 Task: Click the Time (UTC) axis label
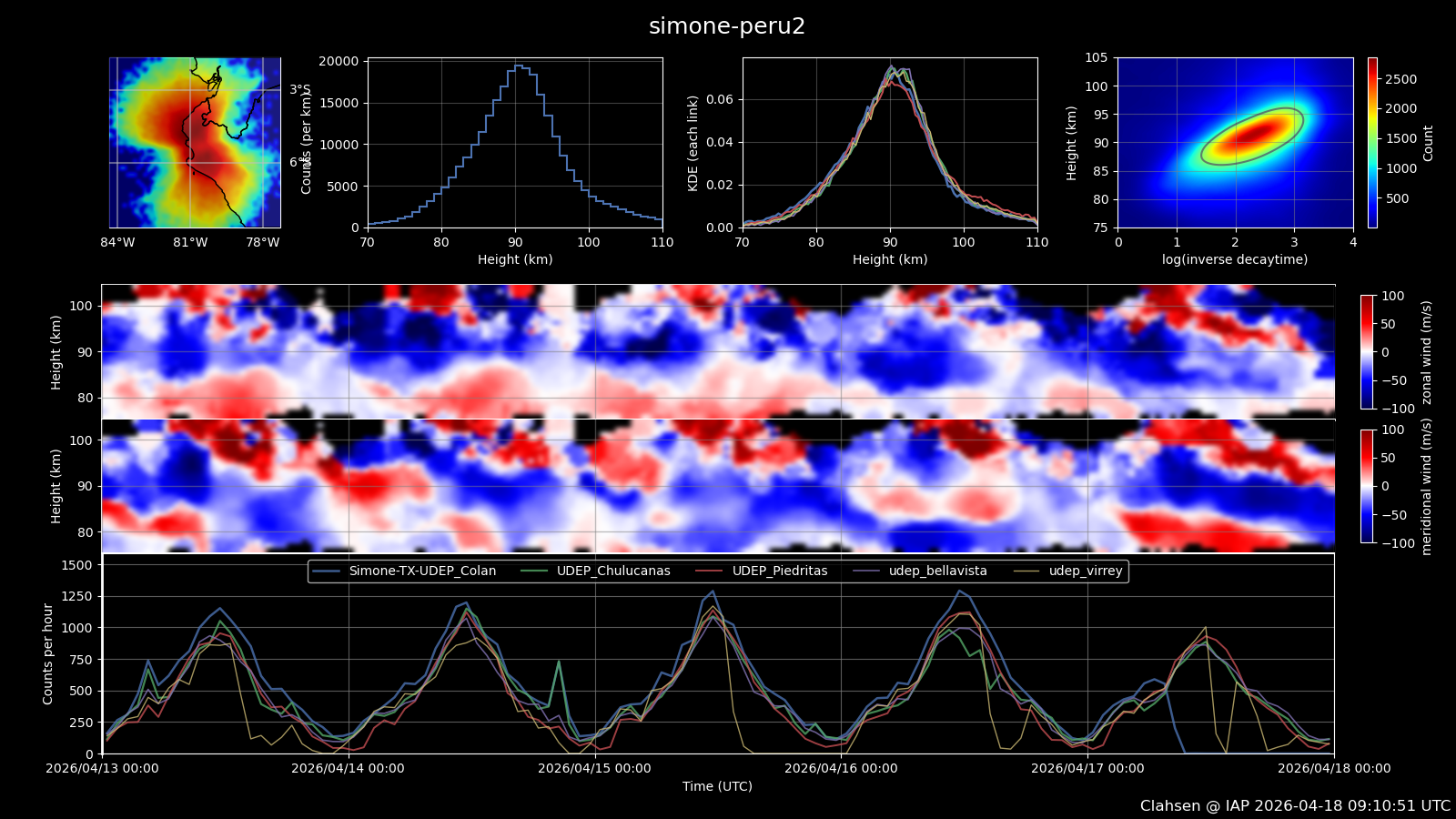click(717, 786)
